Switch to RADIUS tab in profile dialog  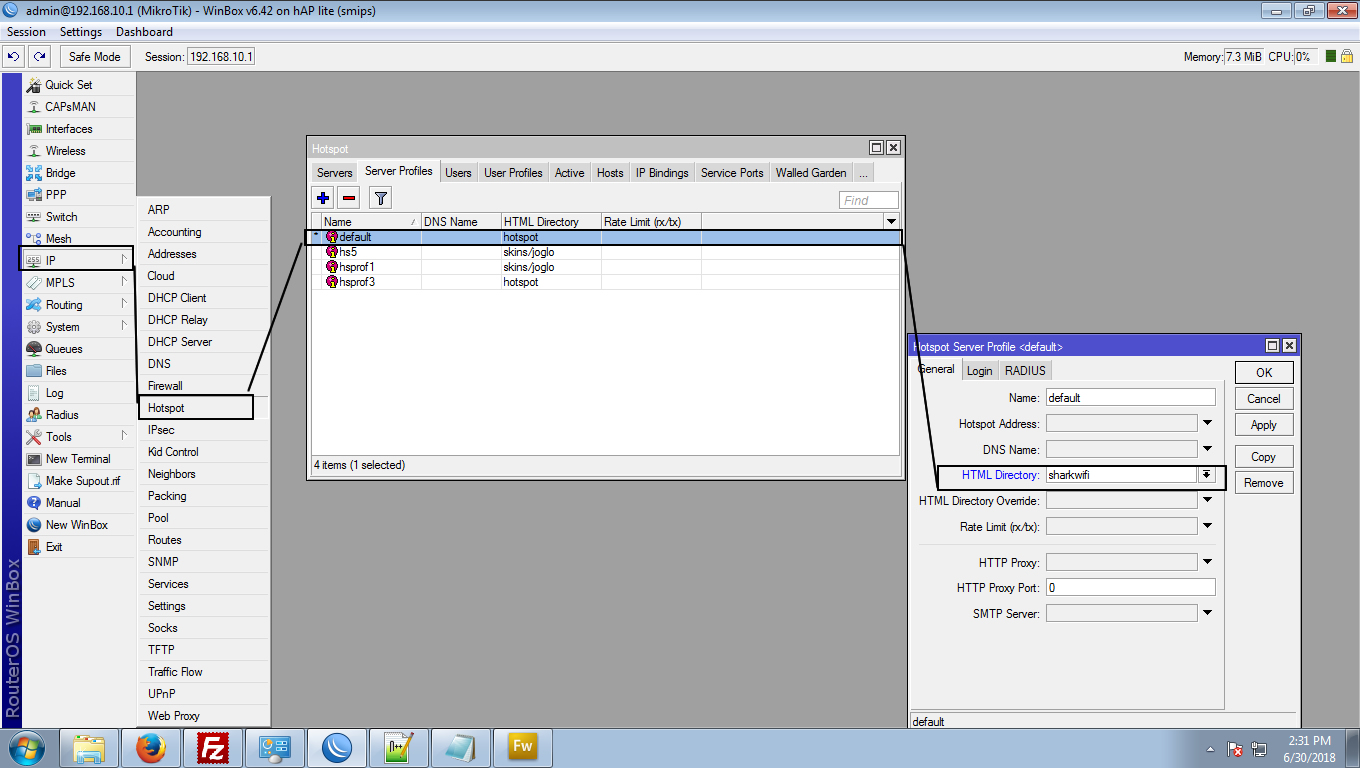pos(1025,371)
